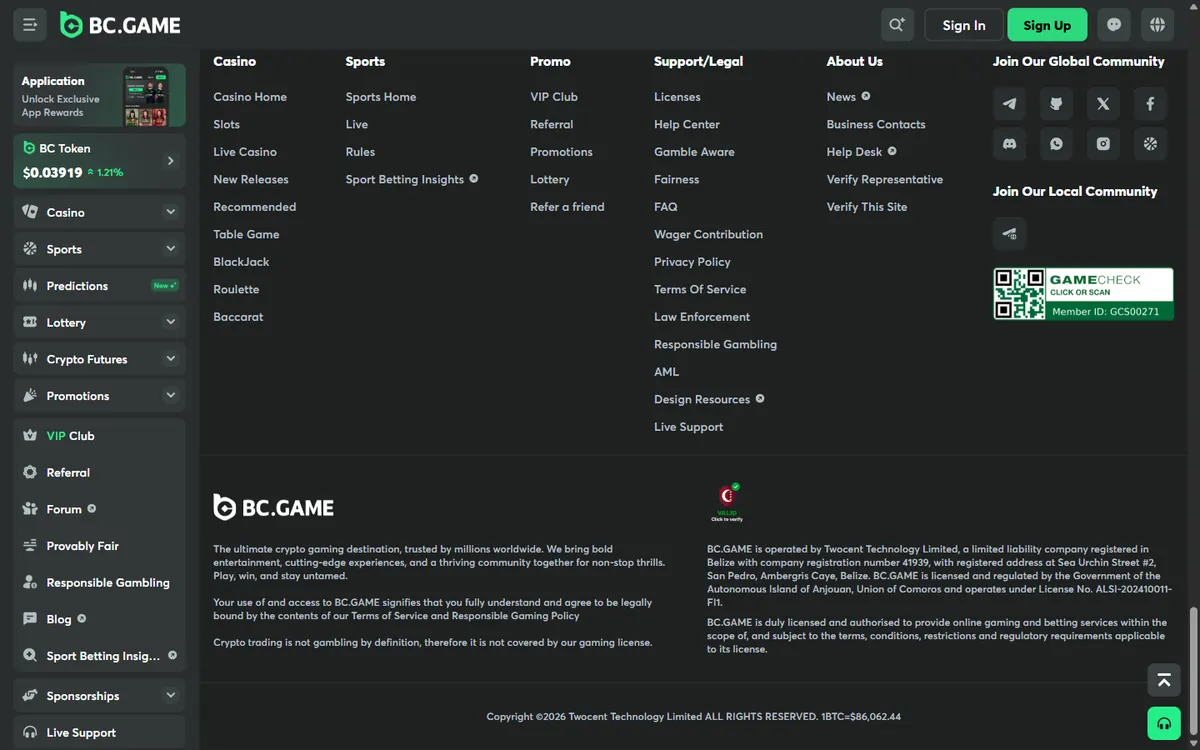Open the Design Resources external link

point(709,399)
